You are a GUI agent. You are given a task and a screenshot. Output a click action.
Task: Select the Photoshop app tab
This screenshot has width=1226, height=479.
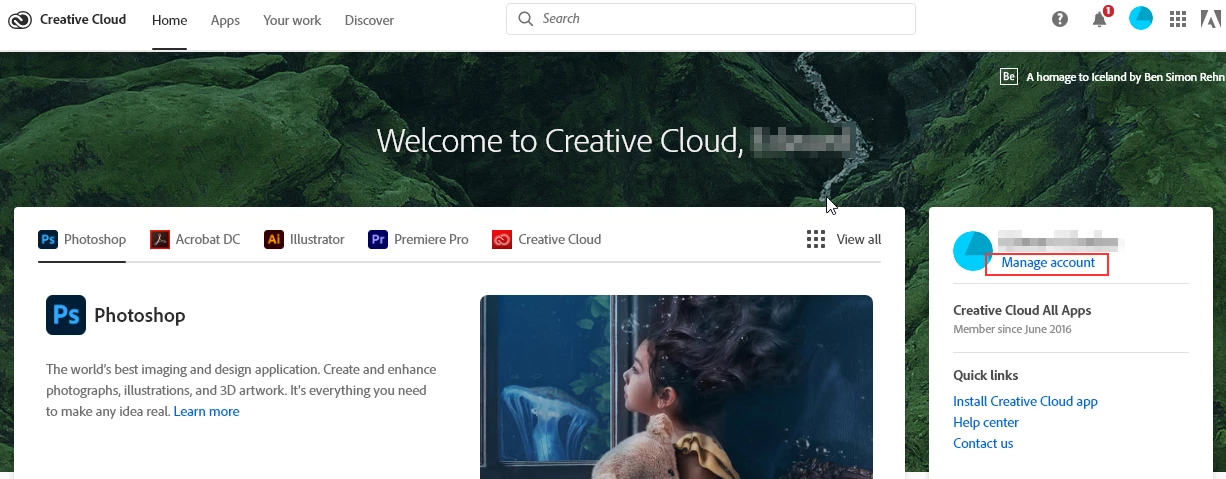tap(82, 239)
